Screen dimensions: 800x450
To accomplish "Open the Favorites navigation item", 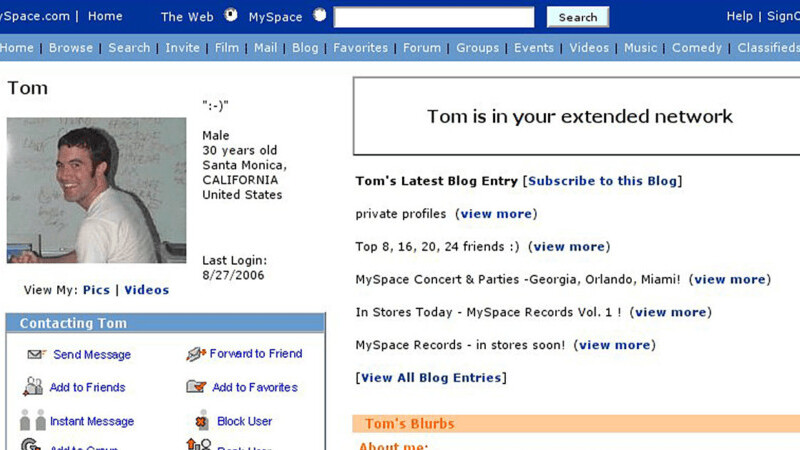I will tap(360, 48).
